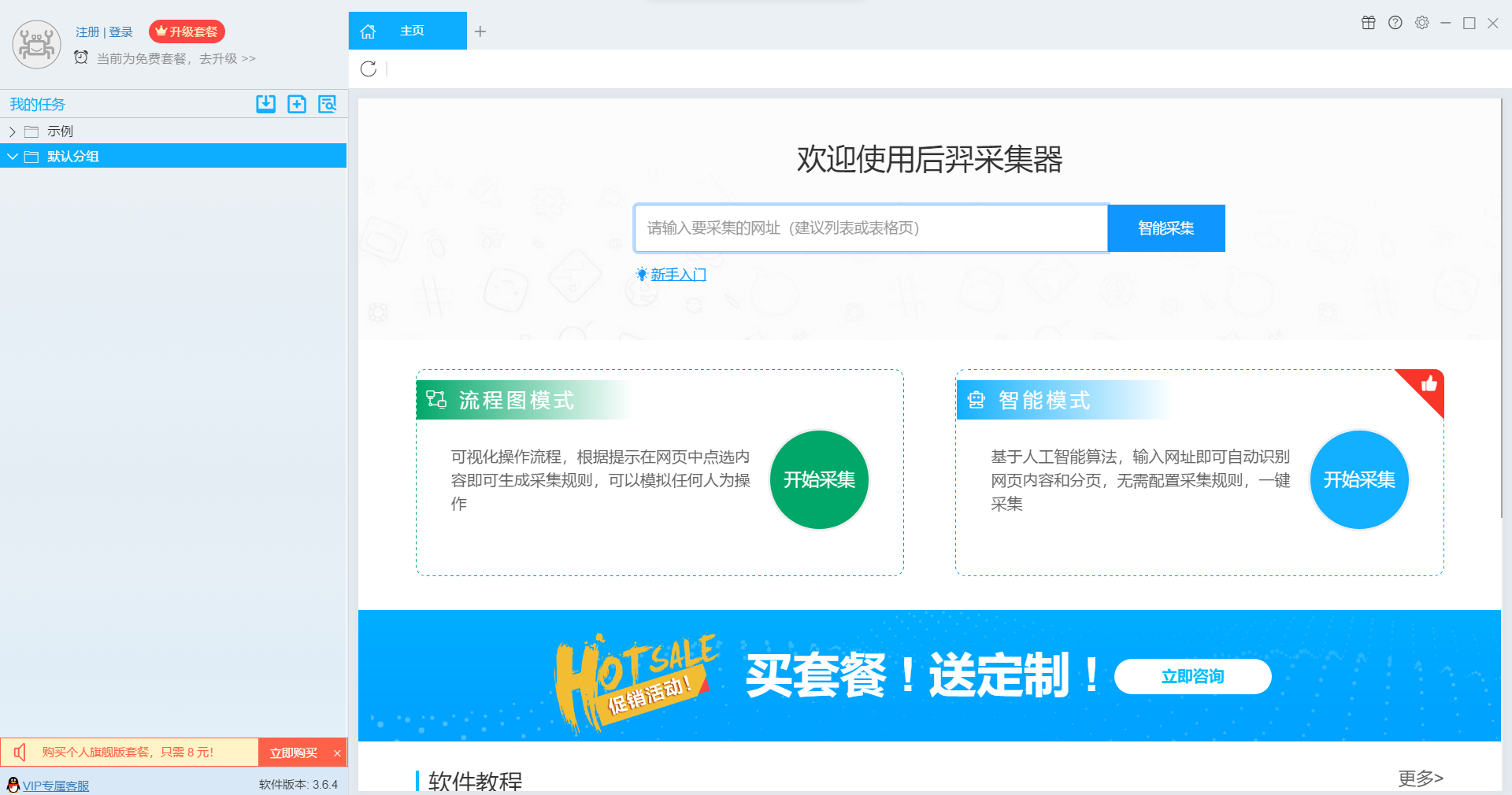
Task: Click the flowchart mode icon
Action: pyautogui.click(x=436, y=400)
